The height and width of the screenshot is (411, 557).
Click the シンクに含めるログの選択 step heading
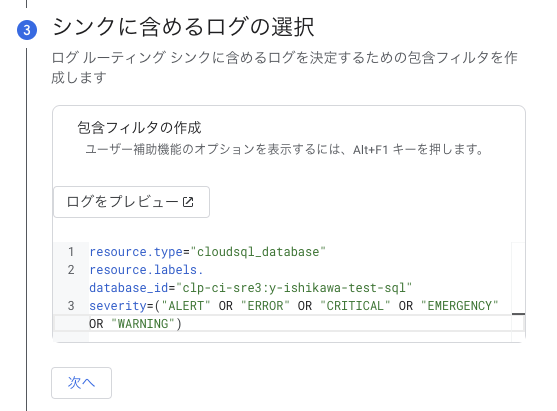pos(183,27)
